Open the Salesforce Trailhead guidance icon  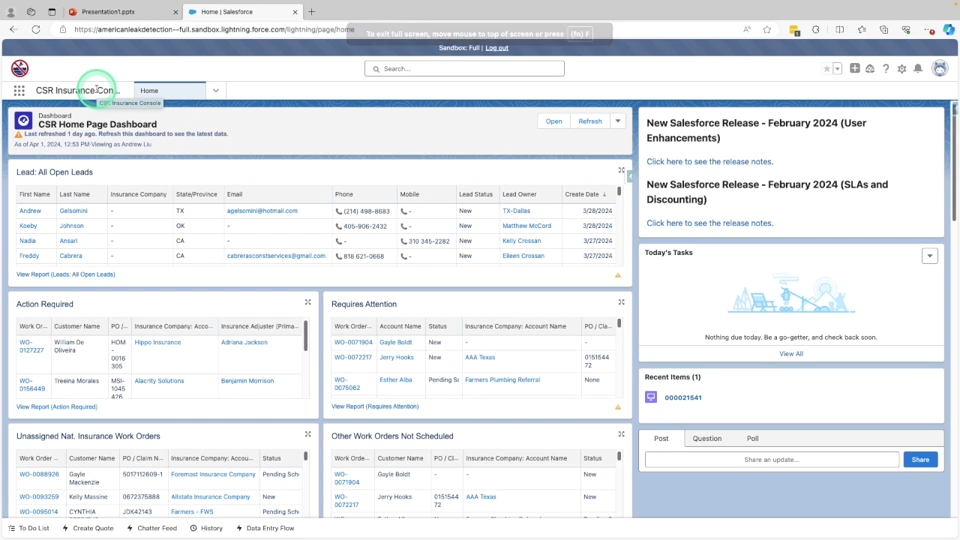click(x=870, y=69)
